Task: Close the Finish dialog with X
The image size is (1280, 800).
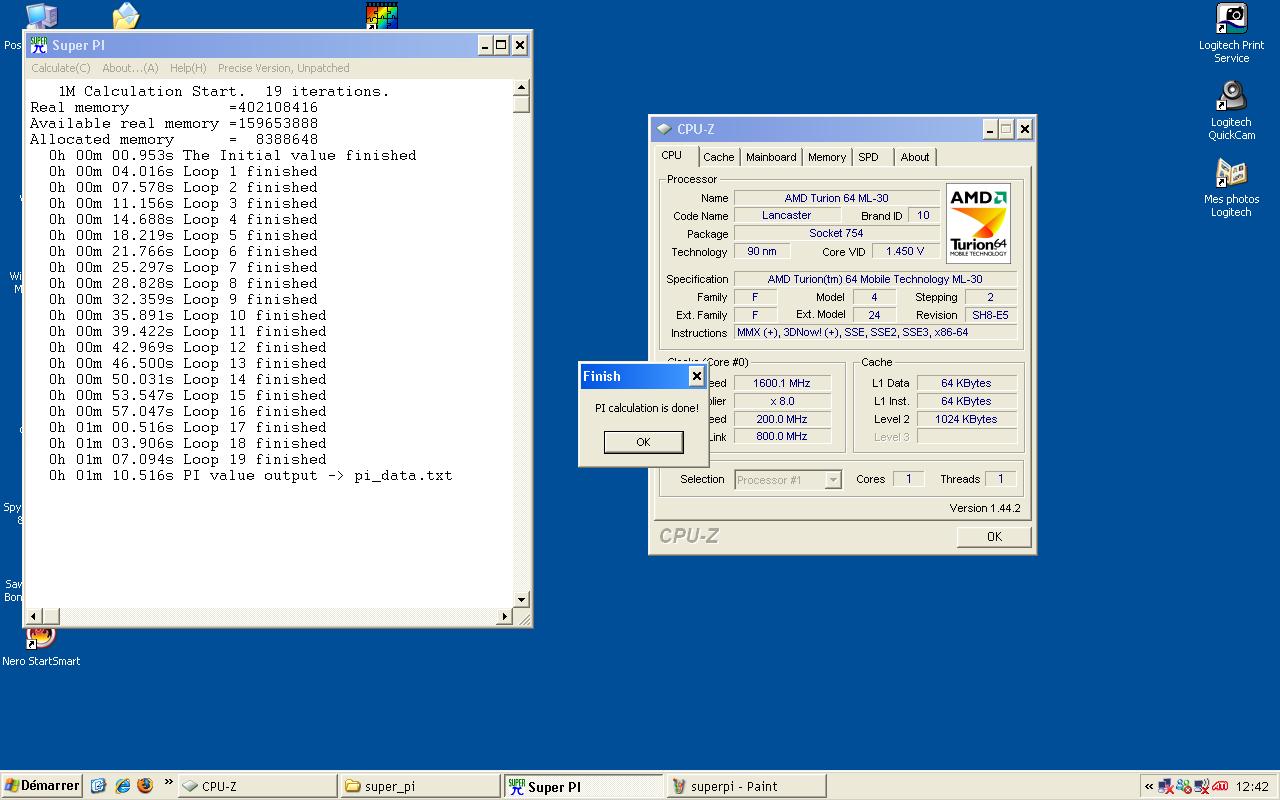Action: (696, 376)
